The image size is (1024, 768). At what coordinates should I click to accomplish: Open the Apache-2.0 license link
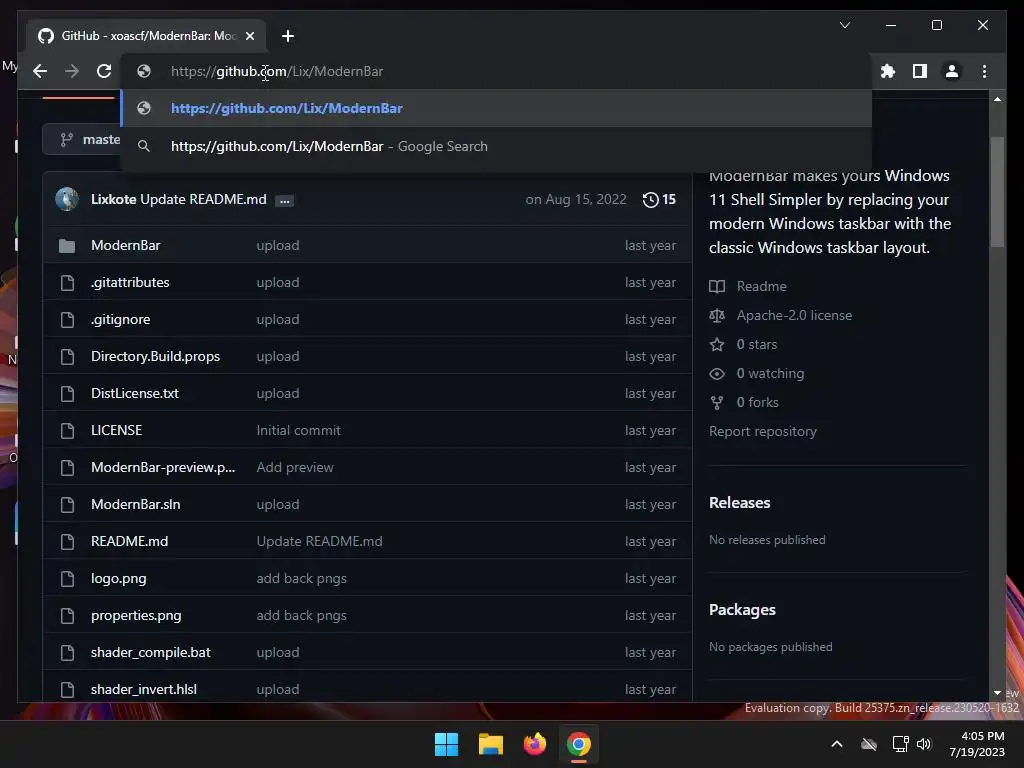tap(794, 315)
